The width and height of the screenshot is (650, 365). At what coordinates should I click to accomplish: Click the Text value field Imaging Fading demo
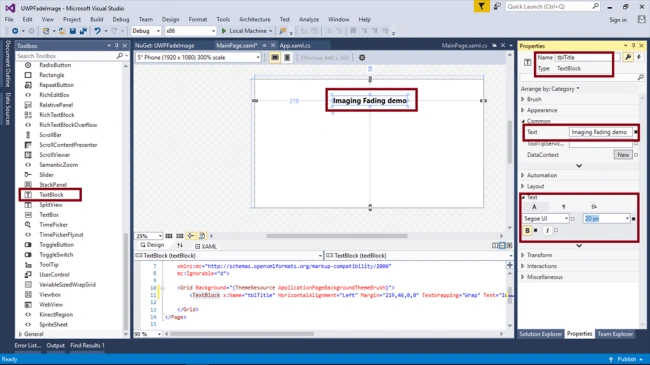click(x=601, y=132)
